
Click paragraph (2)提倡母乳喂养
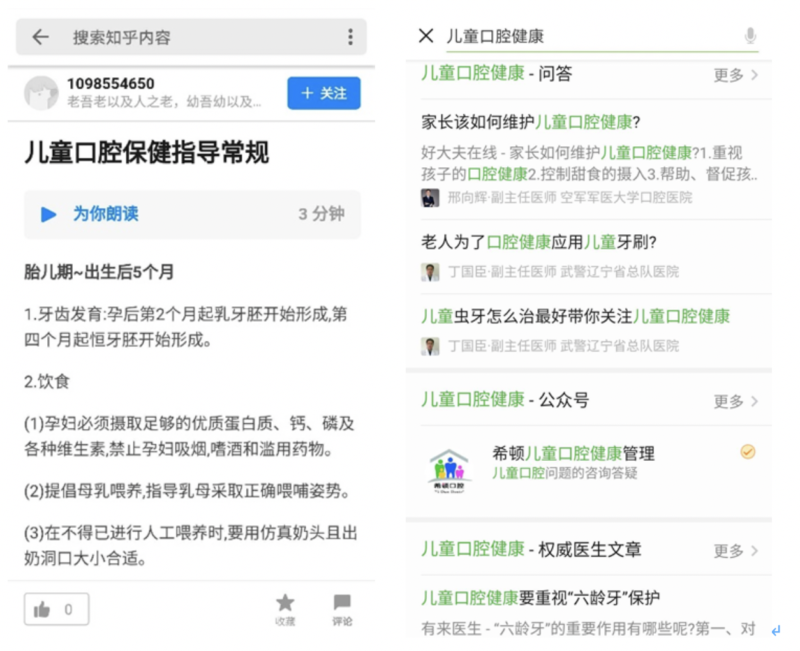[x=188, y=491]
